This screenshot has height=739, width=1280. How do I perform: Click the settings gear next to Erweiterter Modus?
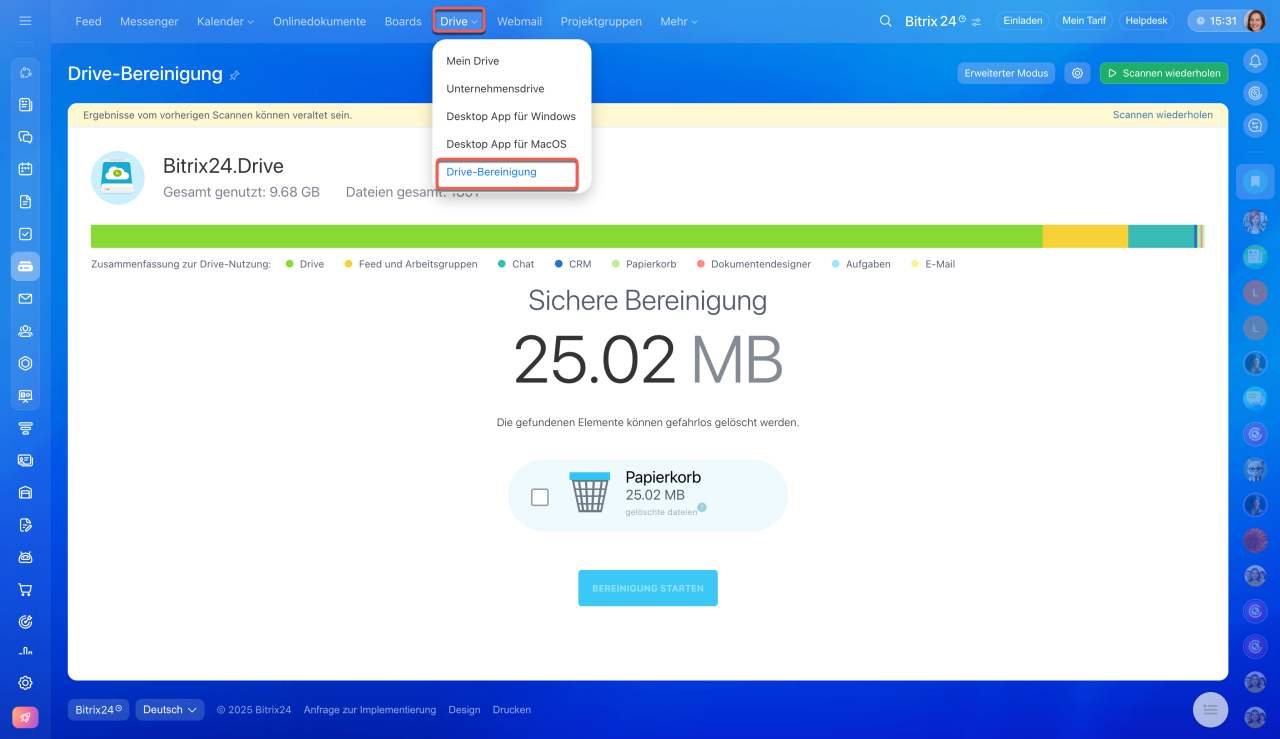click(1077, 73)
